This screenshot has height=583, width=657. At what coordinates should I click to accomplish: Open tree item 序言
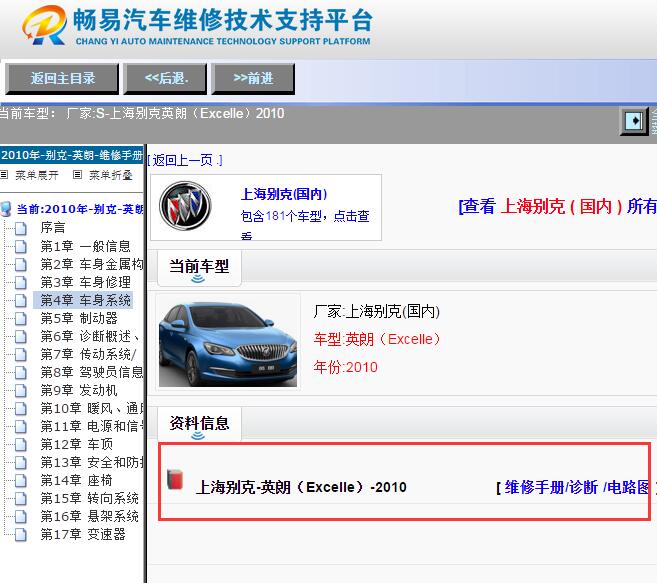[x=53, y=228]
